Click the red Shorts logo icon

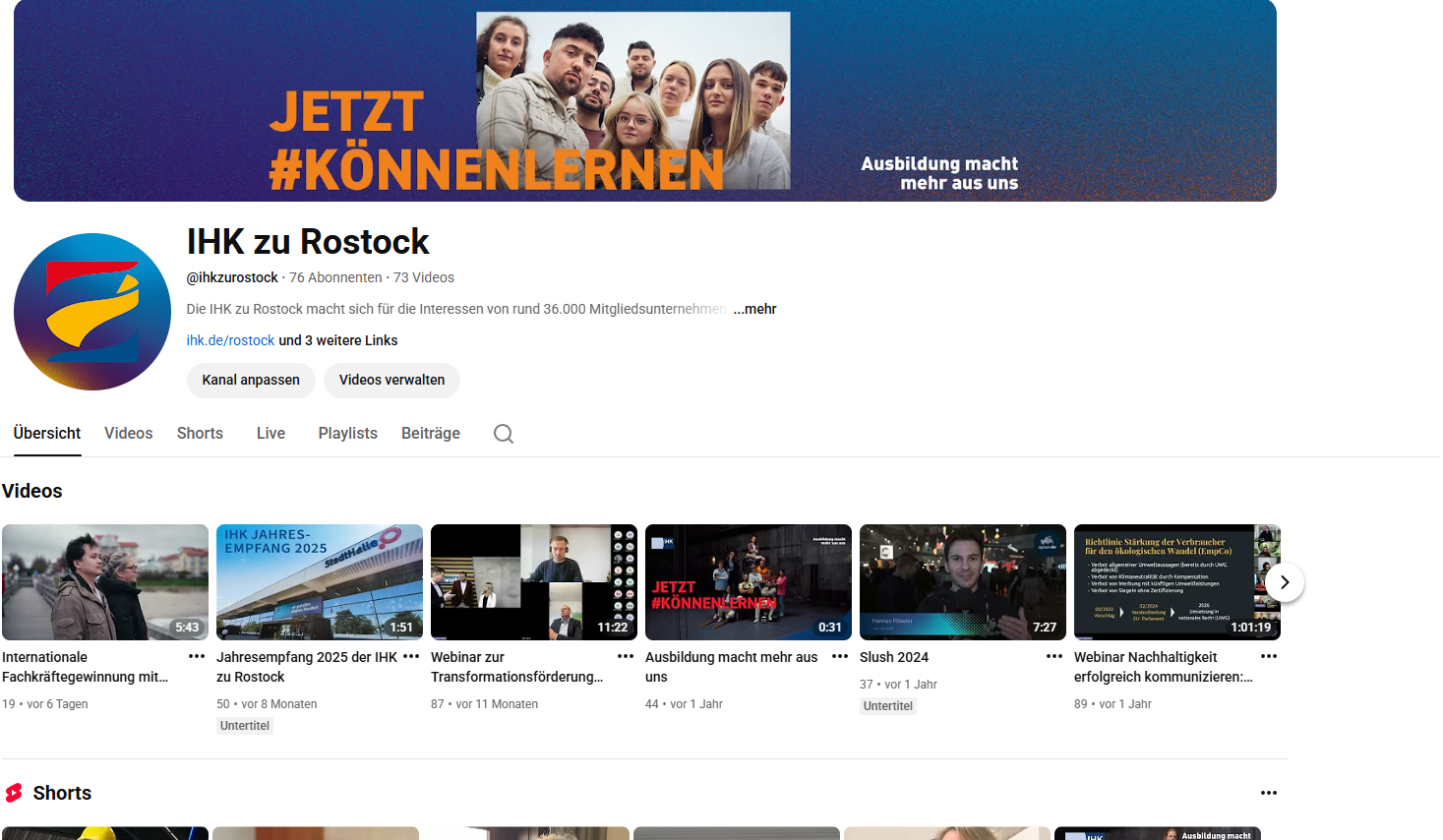(x=14, y=793)
